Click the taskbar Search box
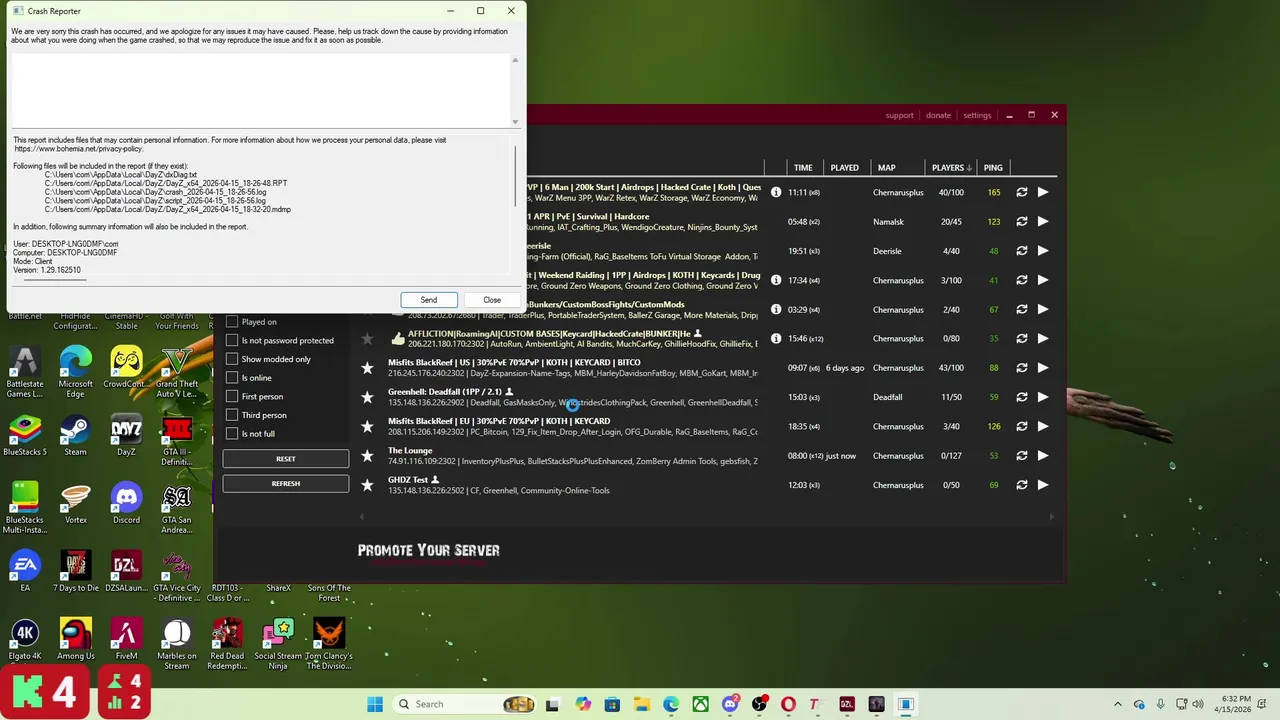Image resolution: width=1280 pixels, height=720 pixels. [x=466, y=704]
